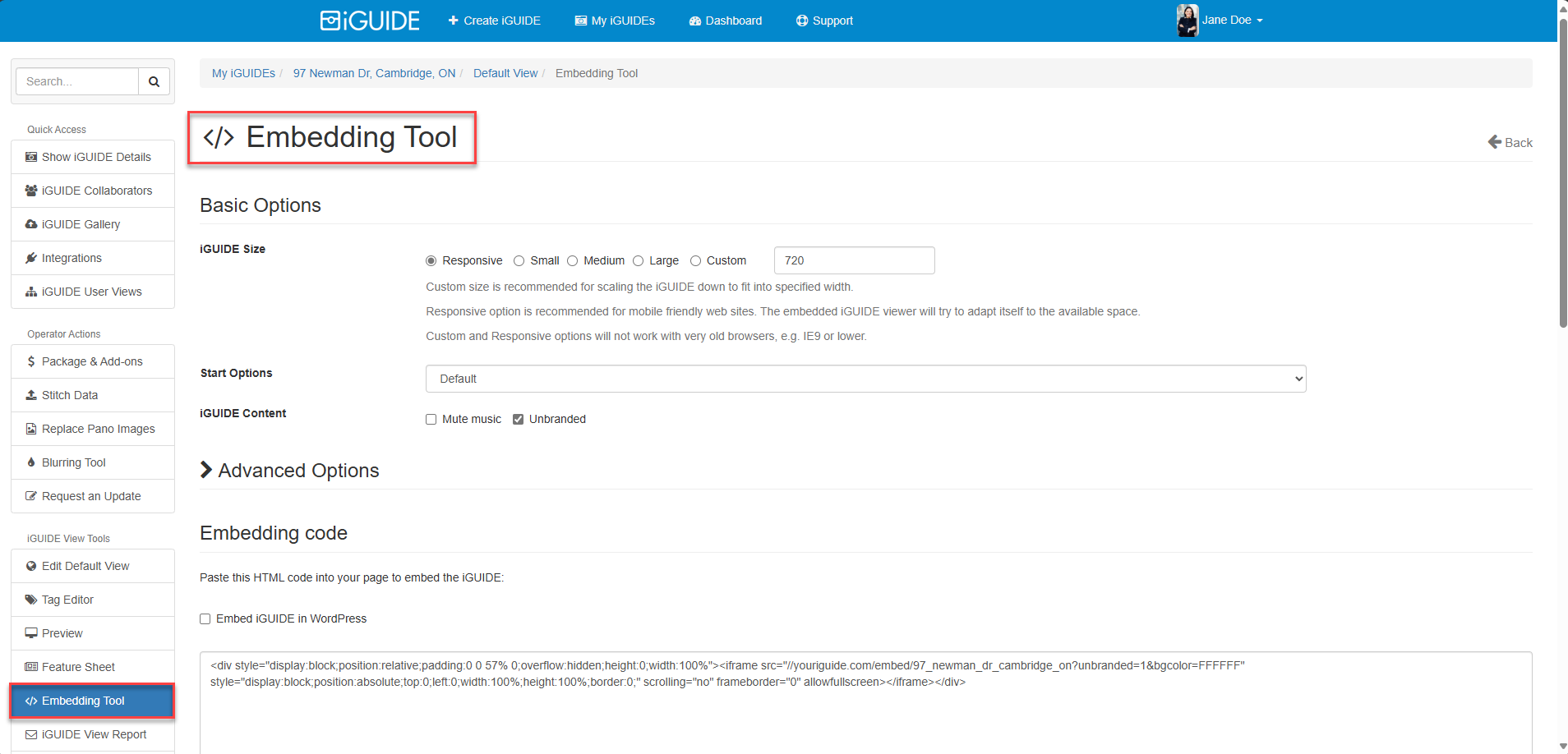Click the My iGUIDEs breadcrumb link
The width and height of the screenshot is (1568, 754).
(243, 73)
